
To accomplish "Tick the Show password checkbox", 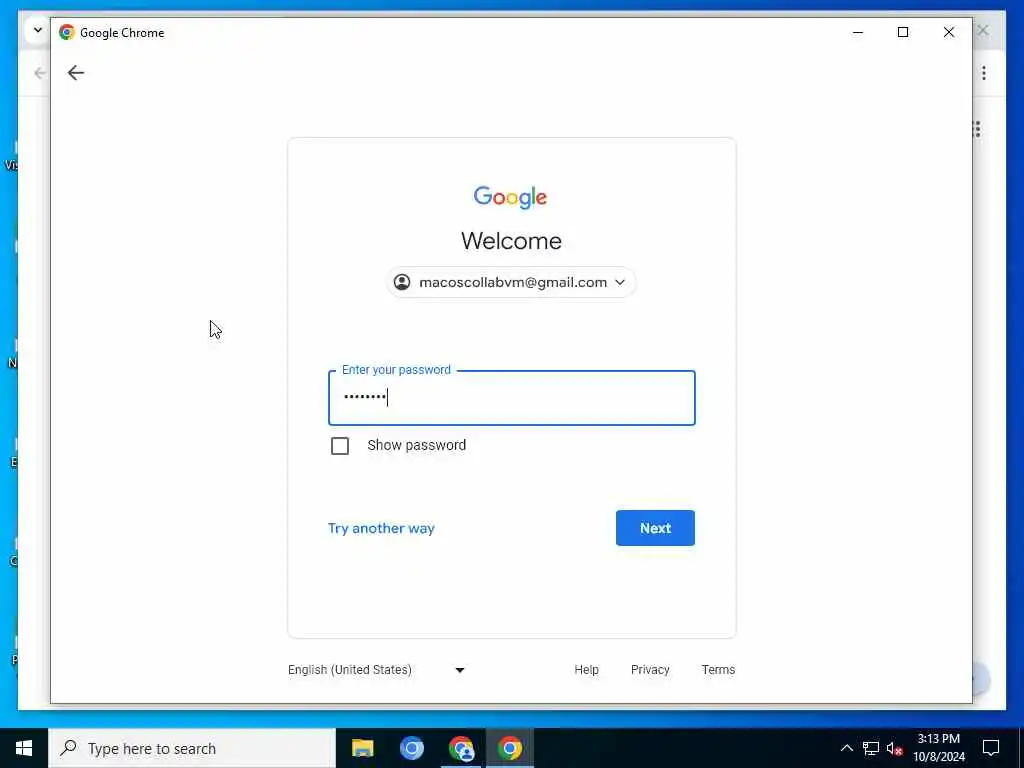I will point(340,446).
